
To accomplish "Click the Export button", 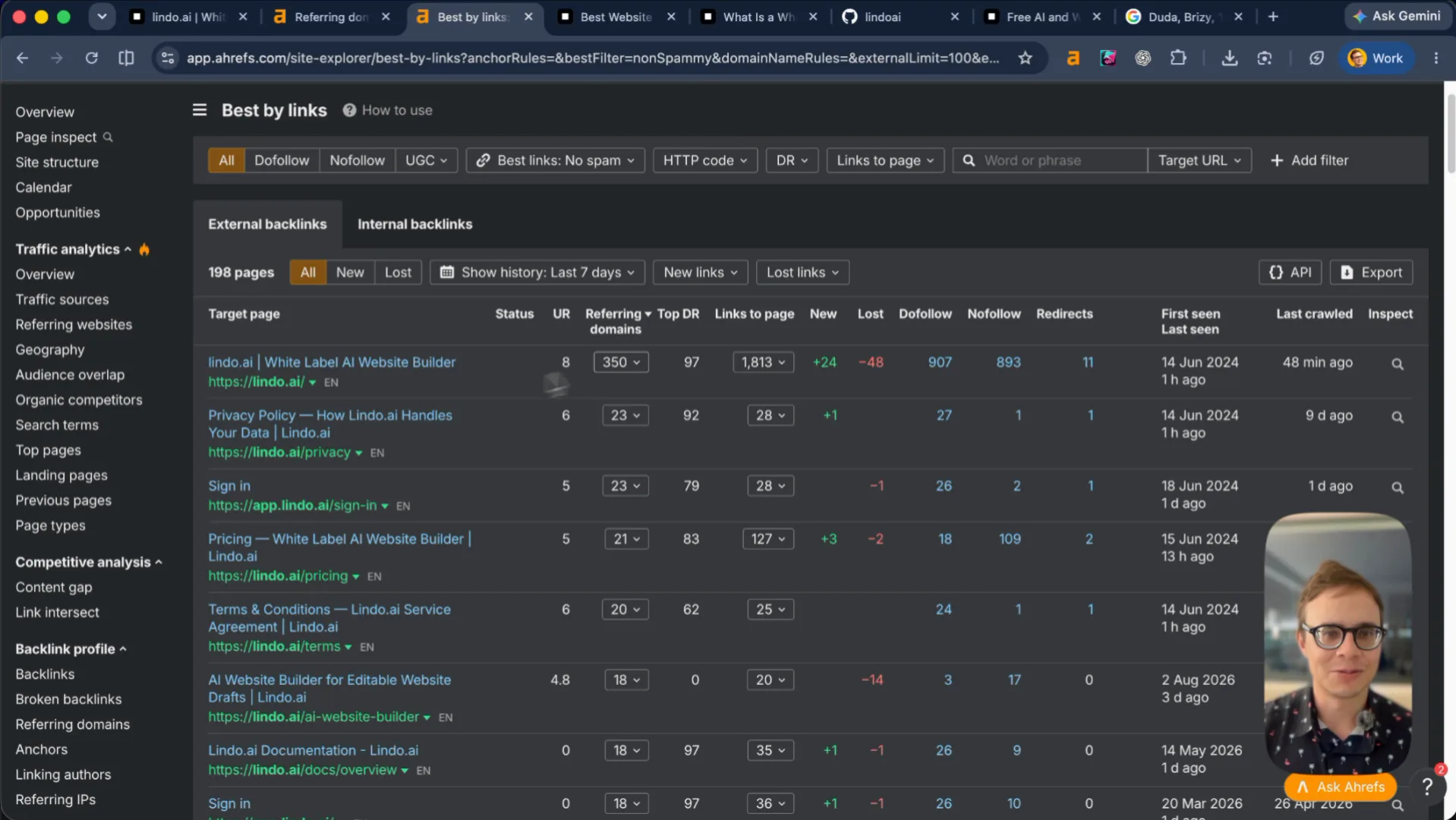I will coord(1371,273).
